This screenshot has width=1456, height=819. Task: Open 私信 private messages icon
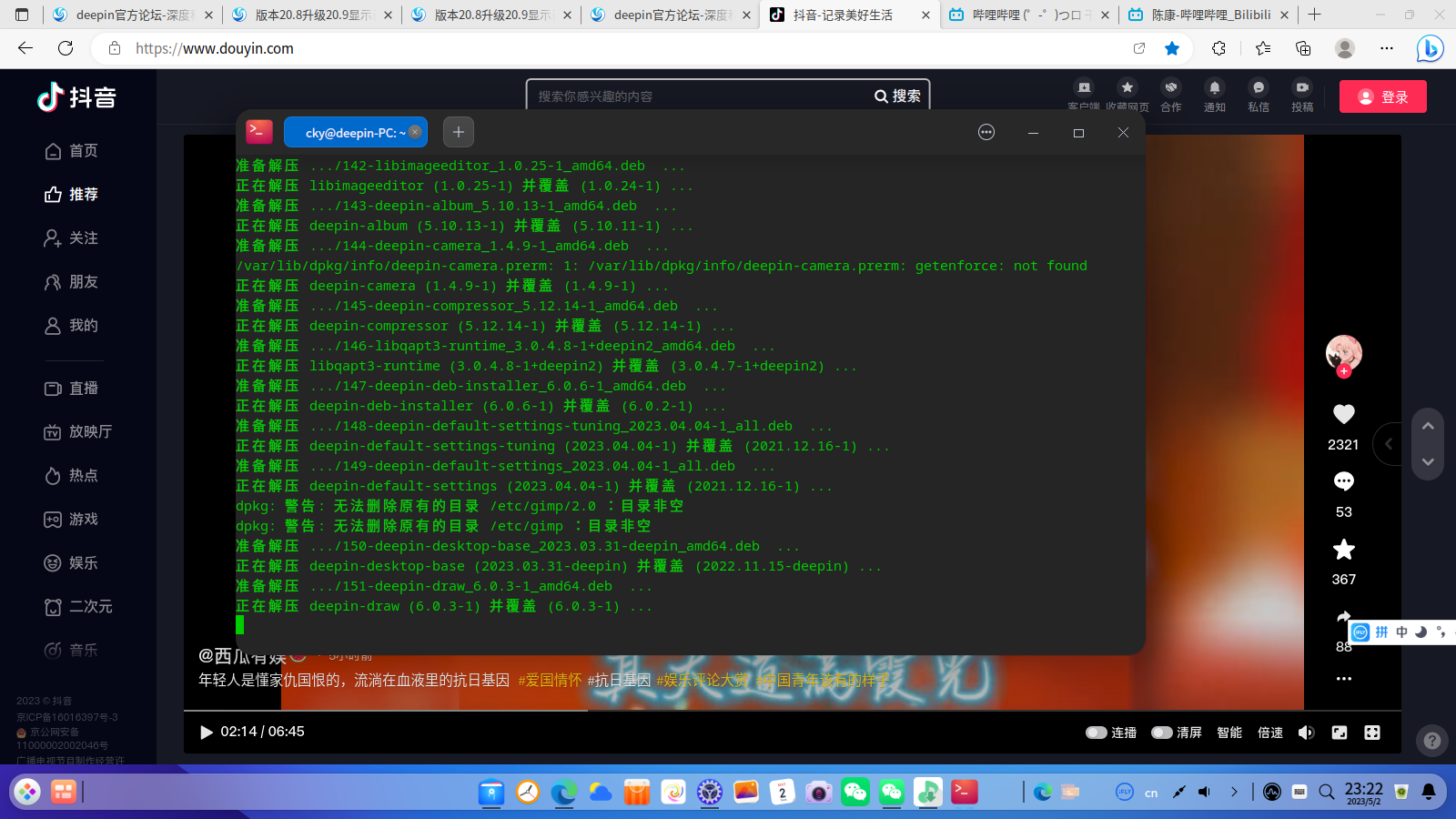click(1258, 89)
